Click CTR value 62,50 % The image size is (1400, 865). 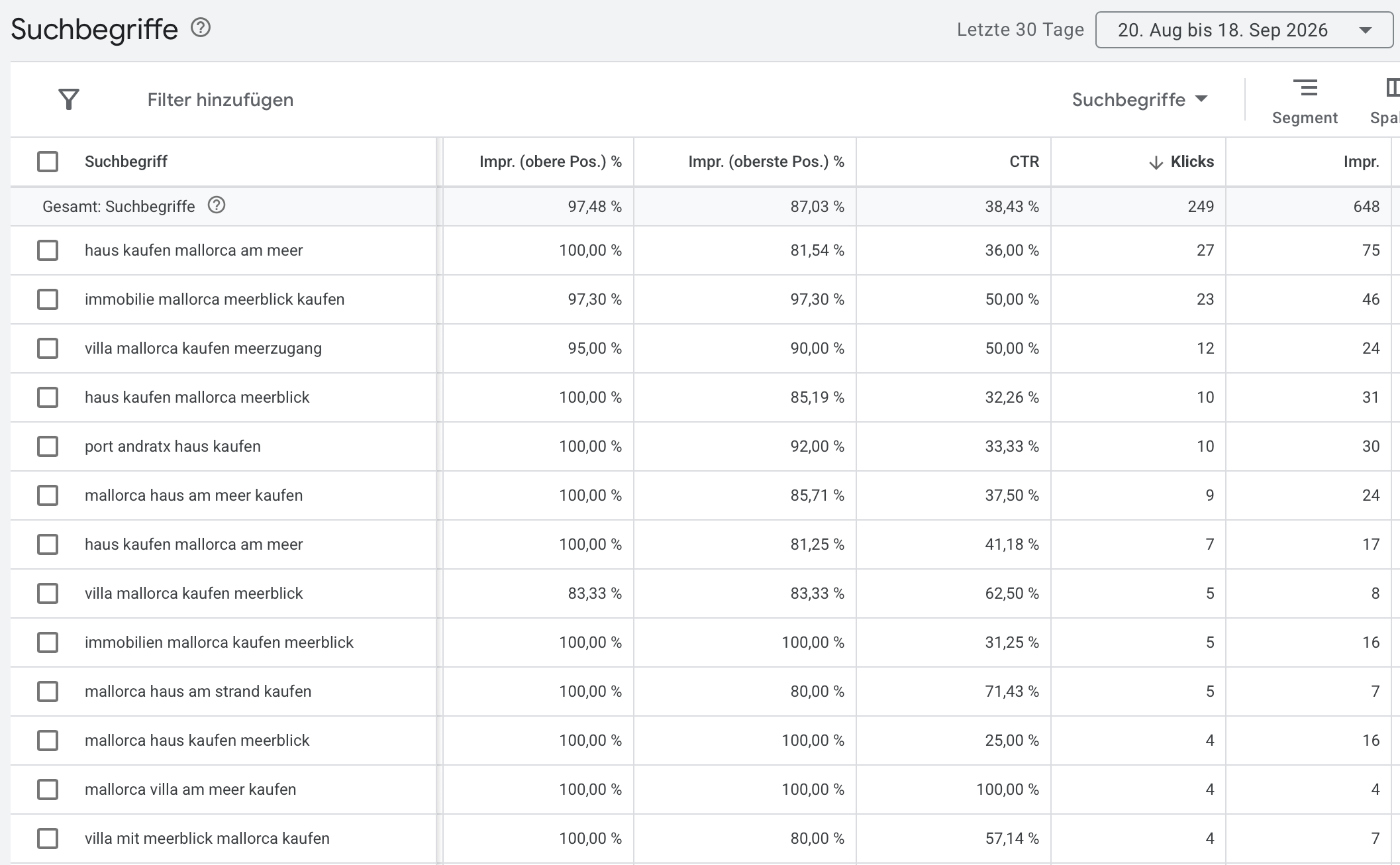pyautogui.click(x=1012, y=593)
